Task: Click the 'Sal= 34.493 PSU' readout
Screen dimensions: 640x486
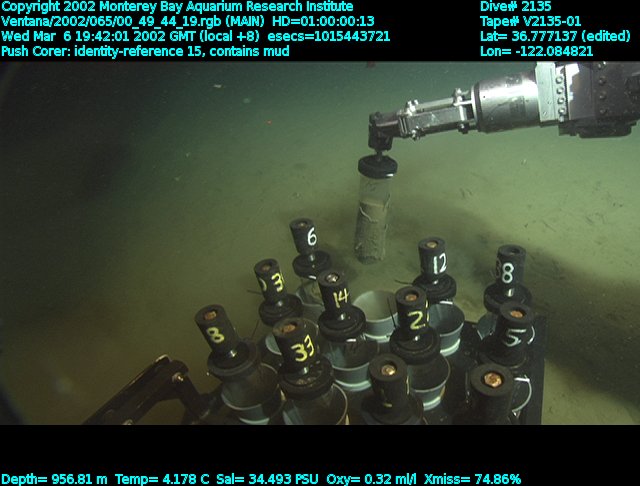Action: [268, 479]
